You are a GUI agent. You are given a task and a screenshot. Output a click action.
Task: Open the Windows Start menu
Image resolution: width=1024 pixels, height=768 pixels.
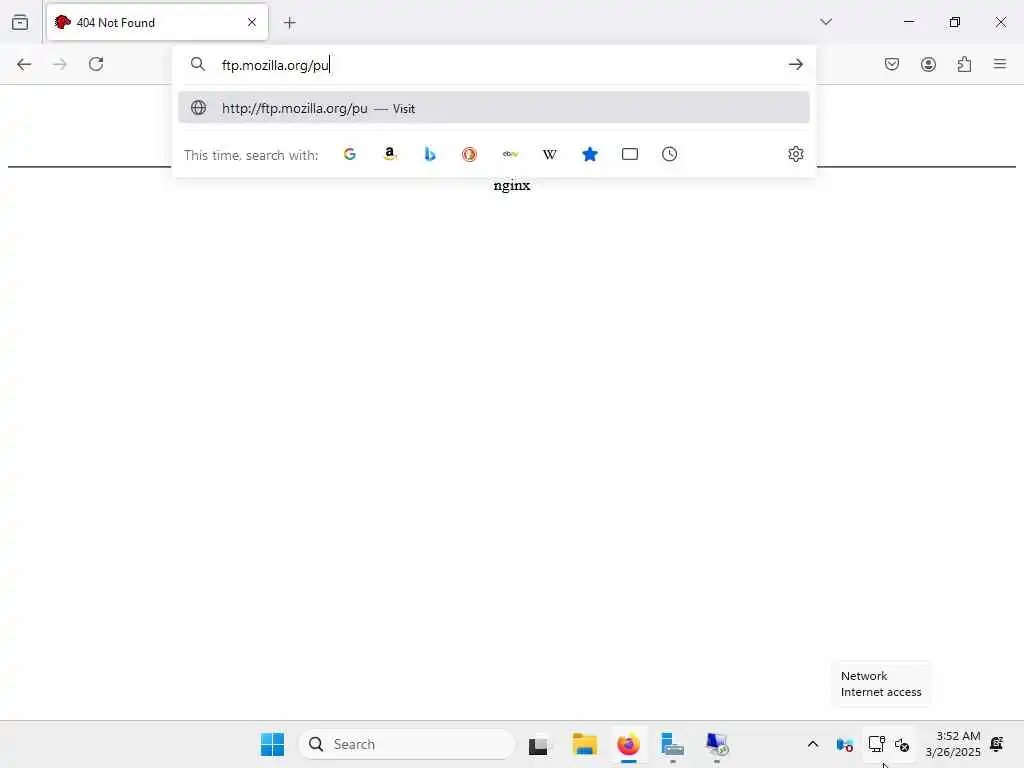[x=272, y=744]
